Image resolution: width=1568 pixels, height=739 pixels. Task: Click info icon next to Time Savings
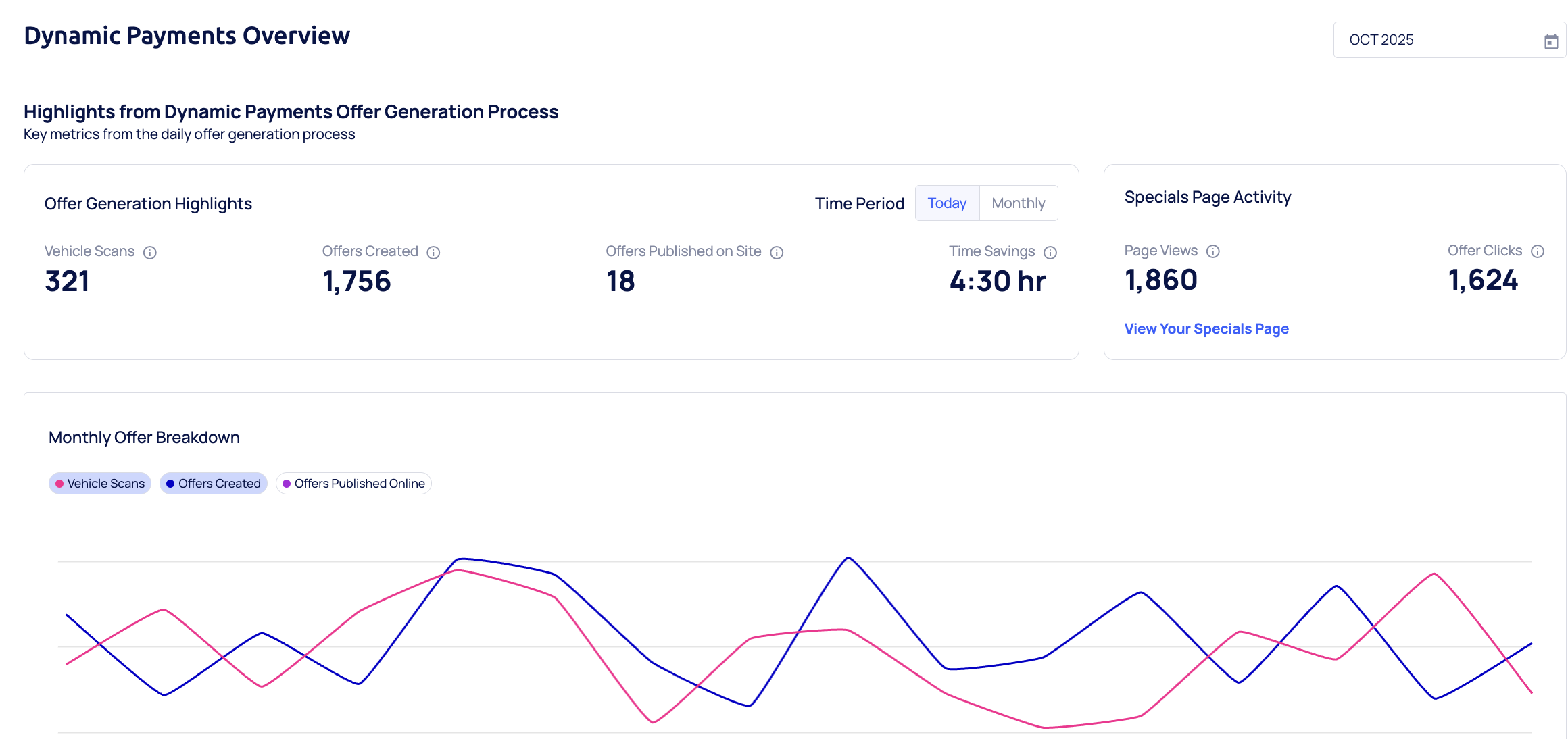1050,253
